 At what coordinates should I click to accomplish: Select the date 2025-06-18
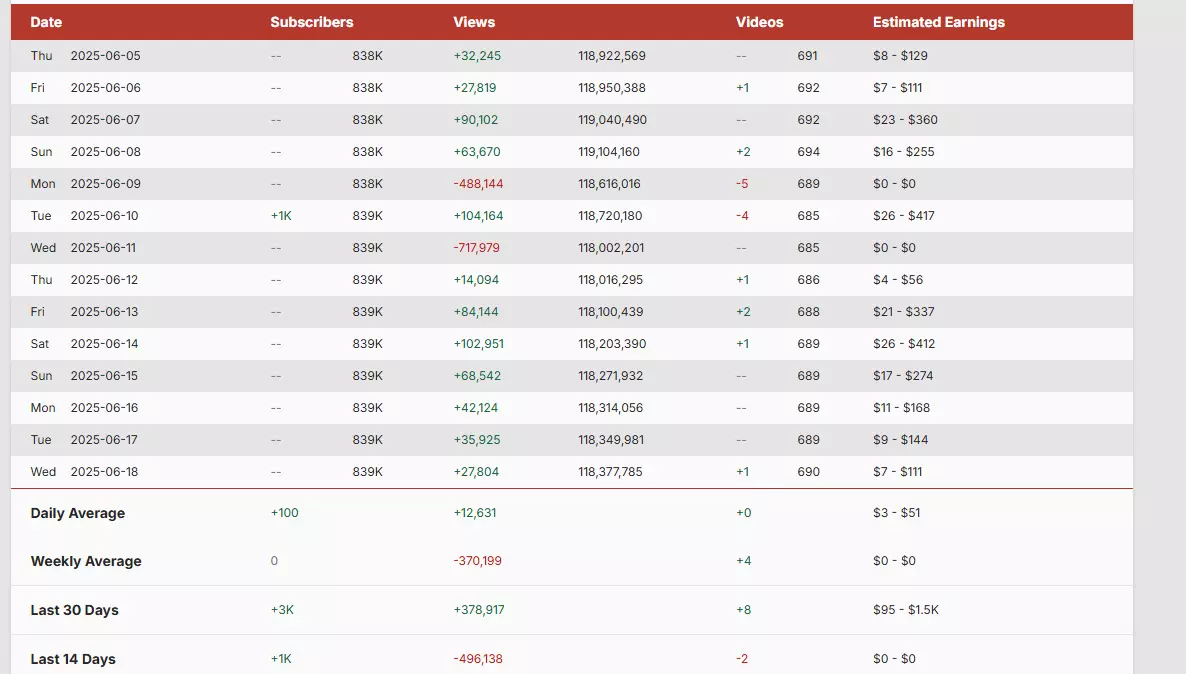(104, 472)
